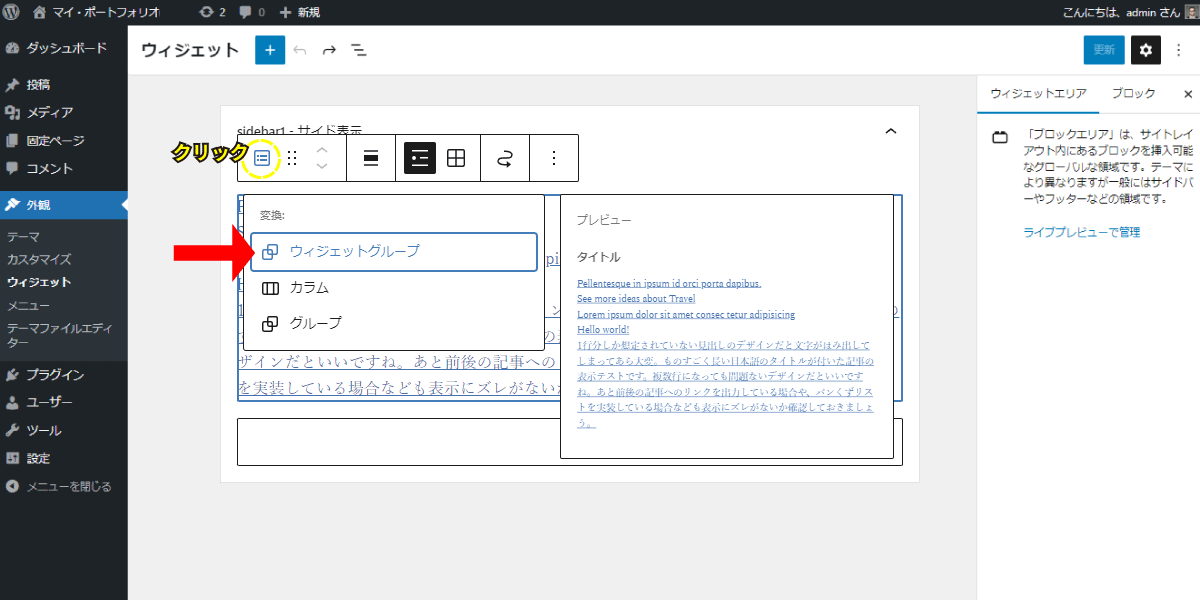This screenshot has width=1200, height=600.
Task: Move block up with up chevron
Action: pos(322,149)
